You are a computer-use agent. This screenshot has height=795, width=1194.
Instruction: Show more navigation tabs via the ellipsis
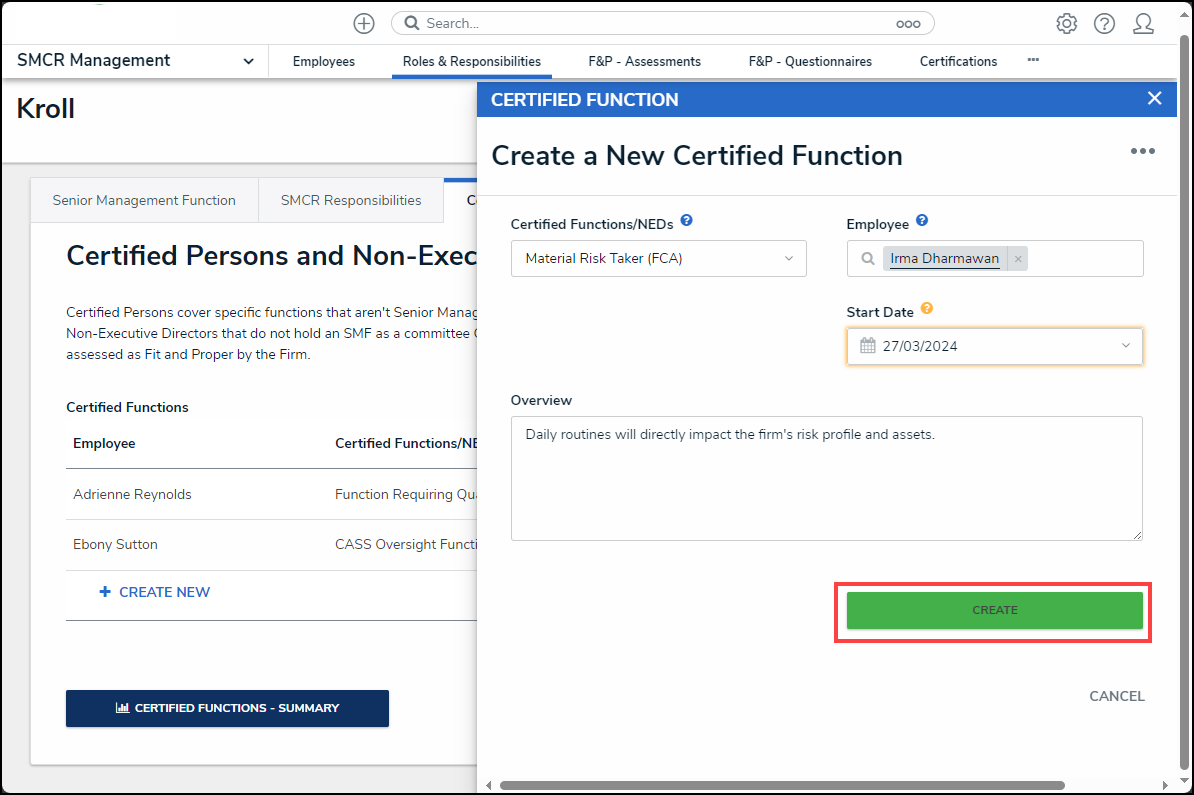[1033, 60]
